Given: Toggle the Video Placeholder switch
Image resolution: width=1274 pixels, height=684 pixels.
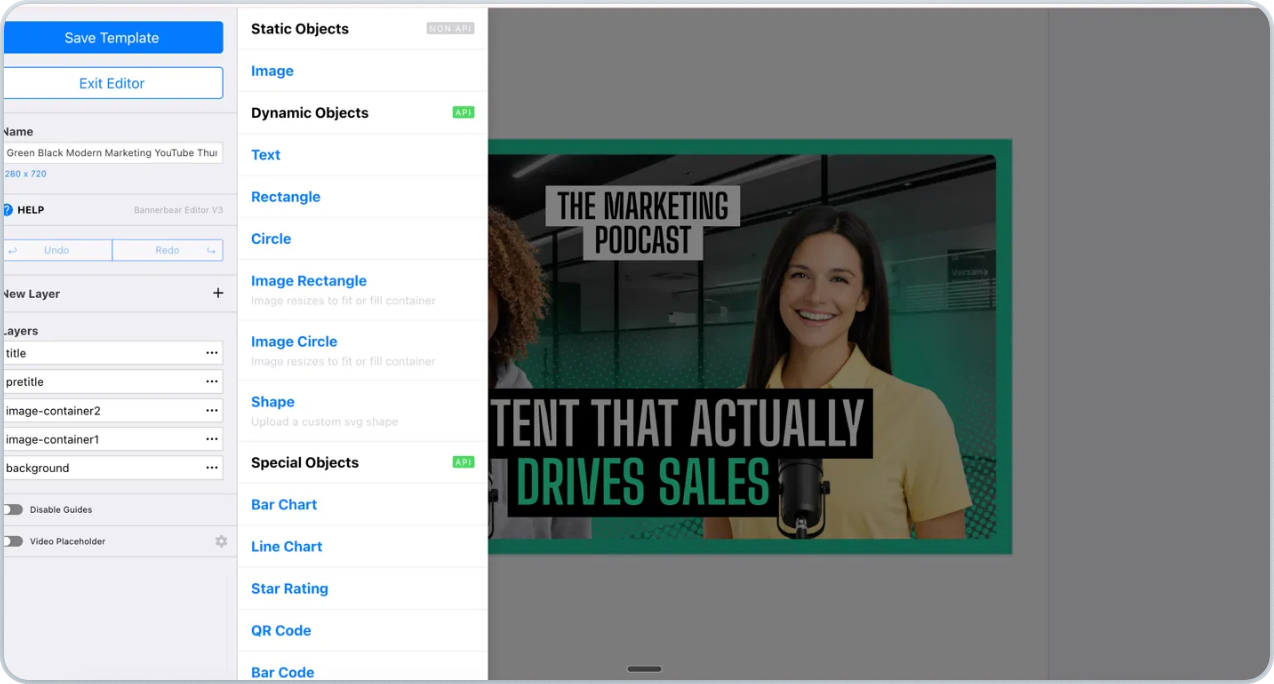Looking at the screenshot, I should pos(12,541).
